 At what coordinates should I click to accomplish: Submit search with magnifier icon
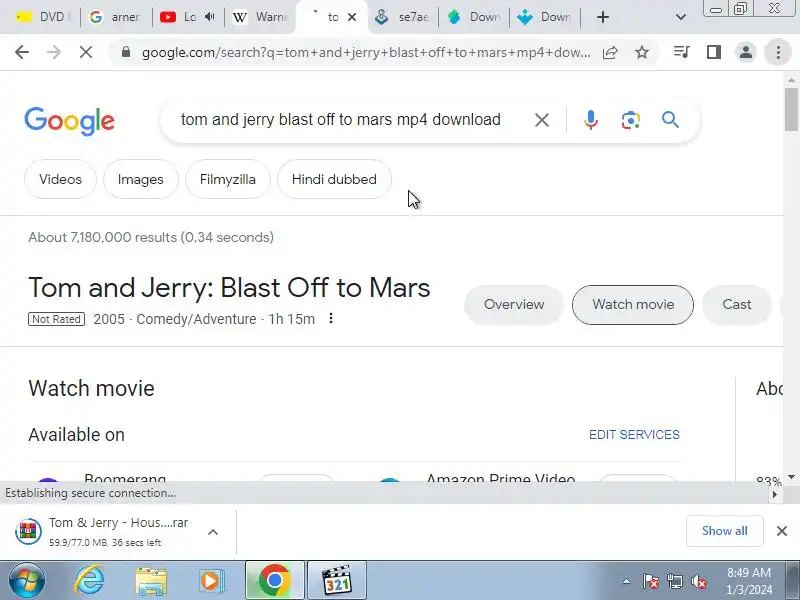(x=670, y=120)
